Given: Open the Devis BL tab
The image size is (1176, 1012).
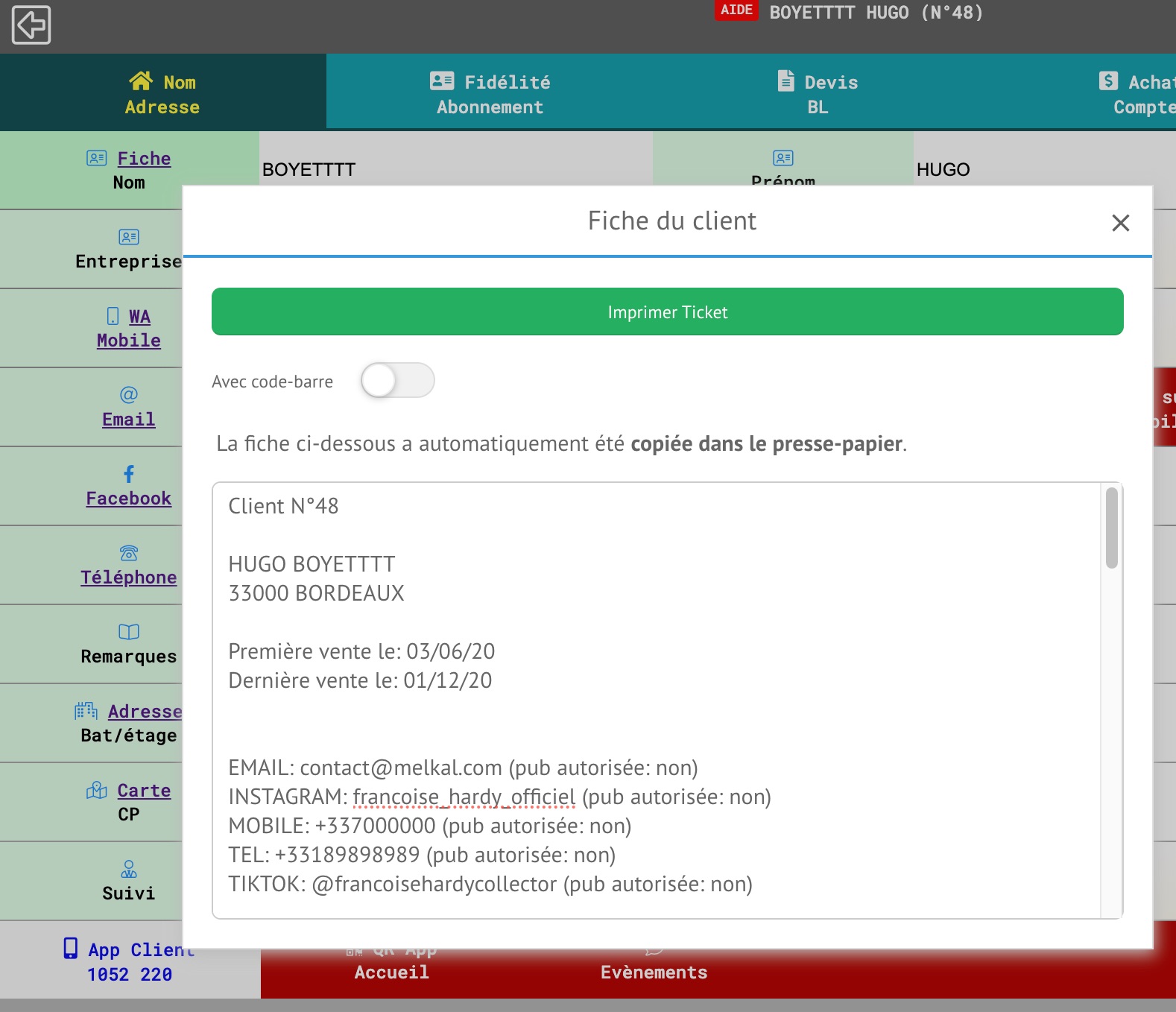Looking at the screenshot, I should 817,94.
